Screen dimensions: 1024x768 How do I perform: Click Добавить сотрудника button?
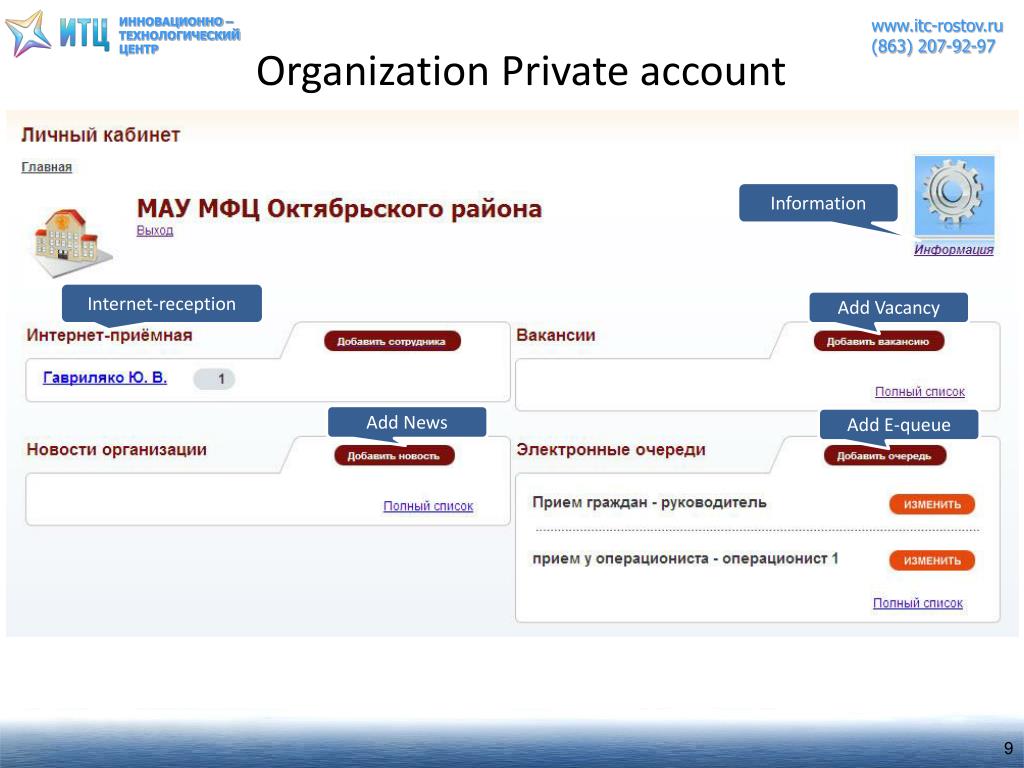point(392,341)
